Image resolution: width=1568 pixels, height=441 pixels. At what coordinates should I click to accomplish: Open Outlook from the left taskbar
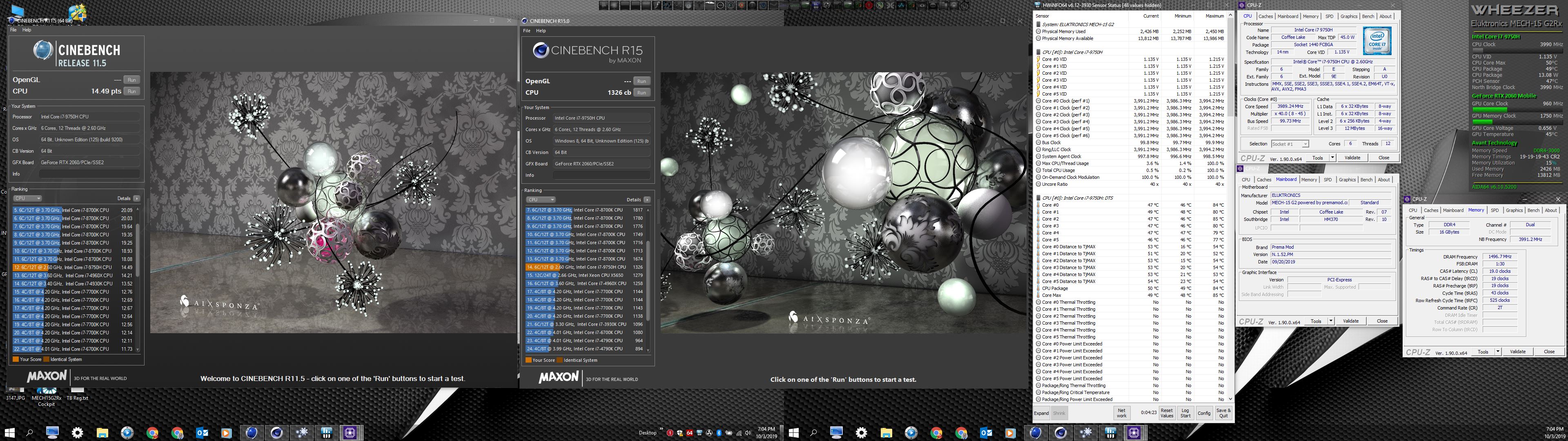click(202, 432)
